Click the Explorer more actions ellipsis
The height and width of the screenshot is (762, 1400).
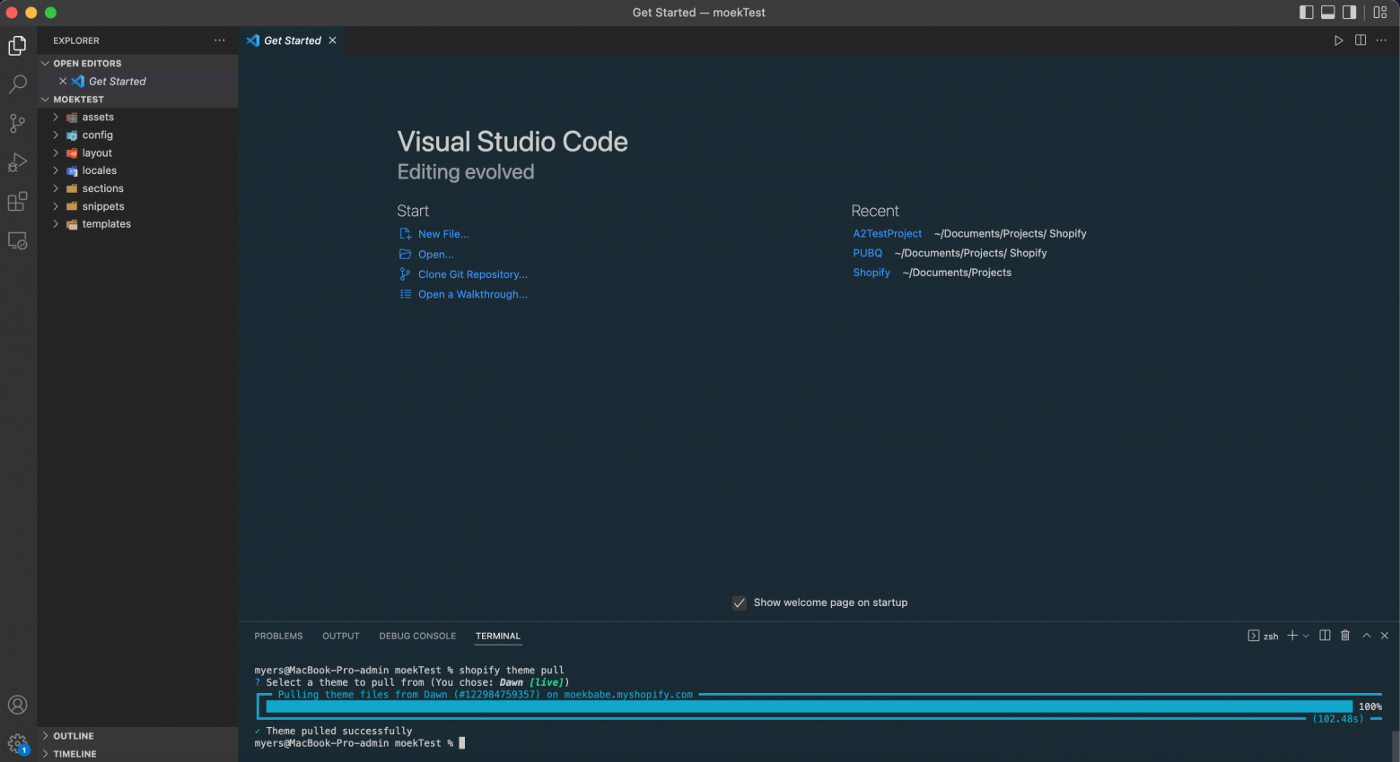coord(220,41)
